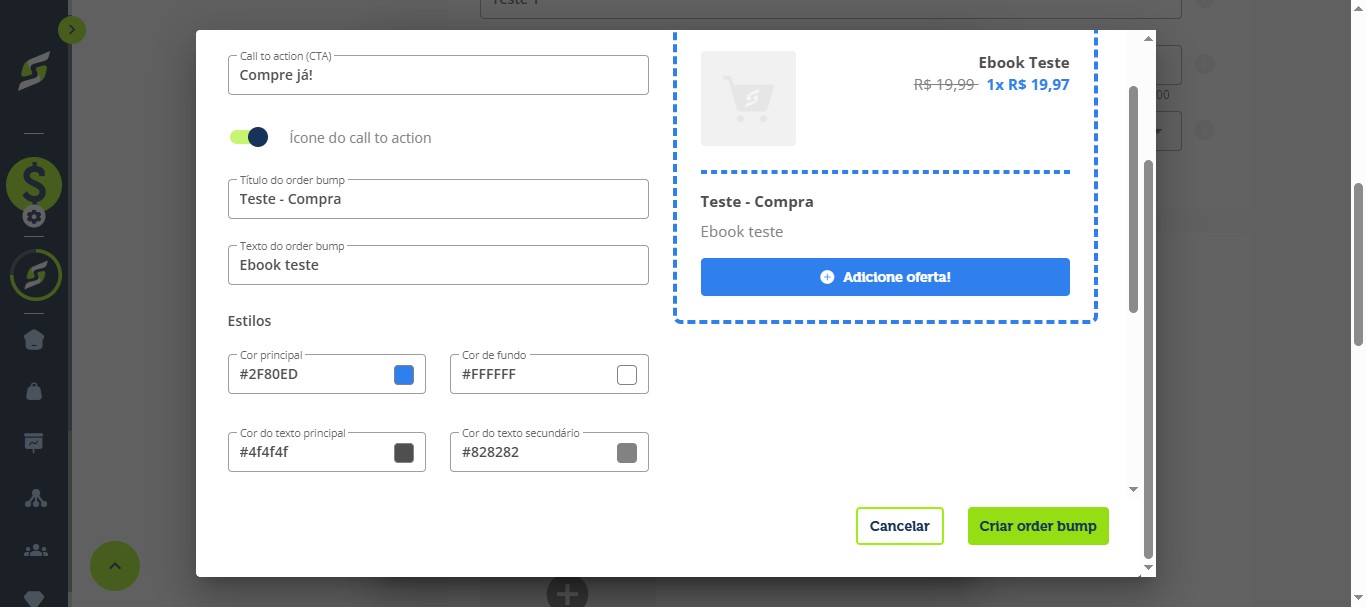Click Cancelar to dismiss the dialog

pos(899,526)
